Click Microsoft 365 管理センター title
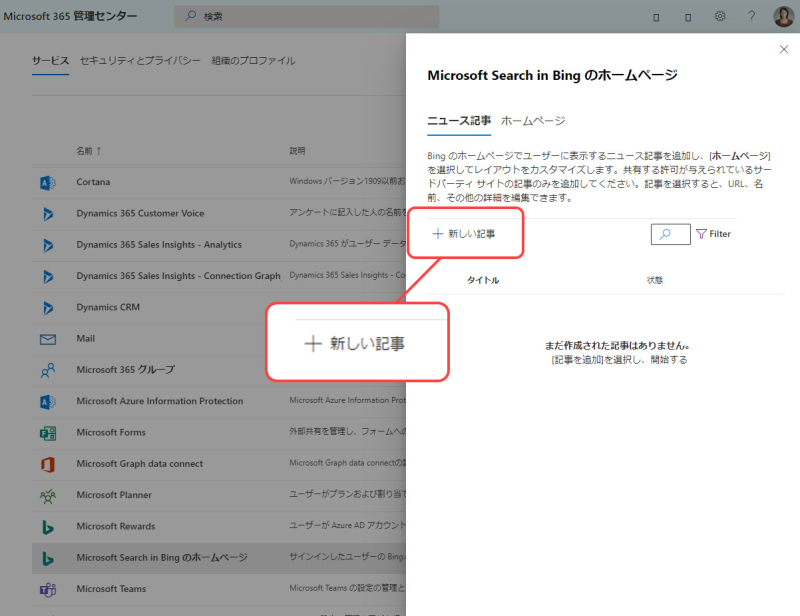 (x=70, y=16)
